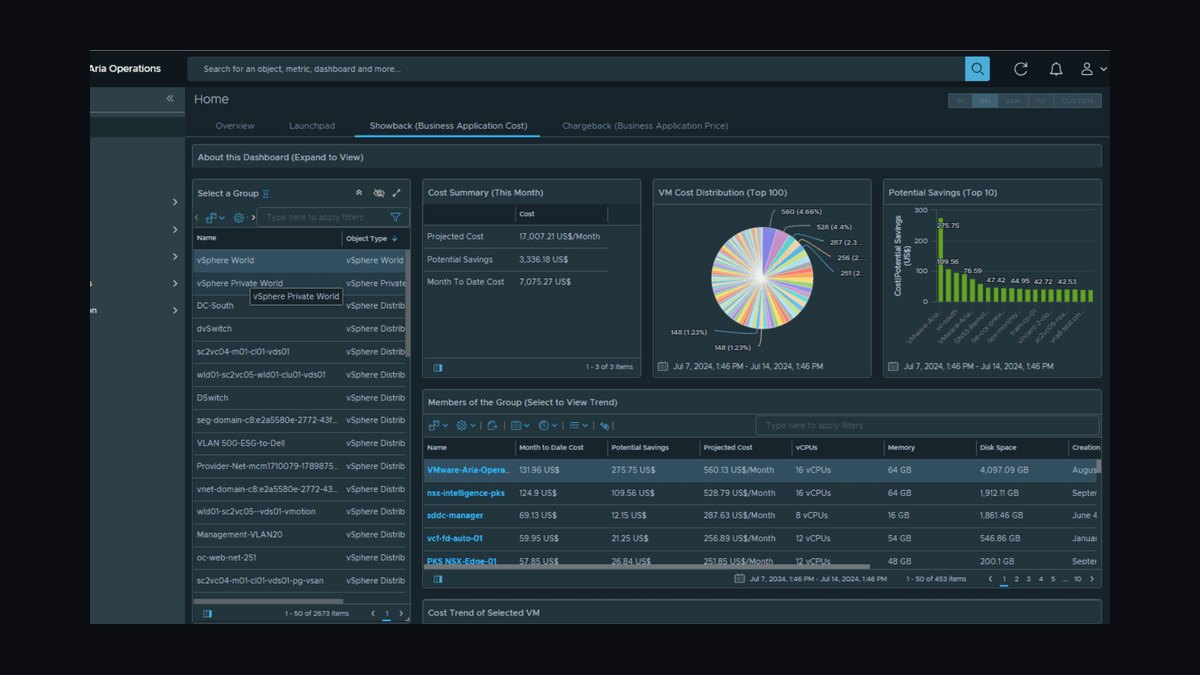Select the vSphere World row

coord(300,260)
